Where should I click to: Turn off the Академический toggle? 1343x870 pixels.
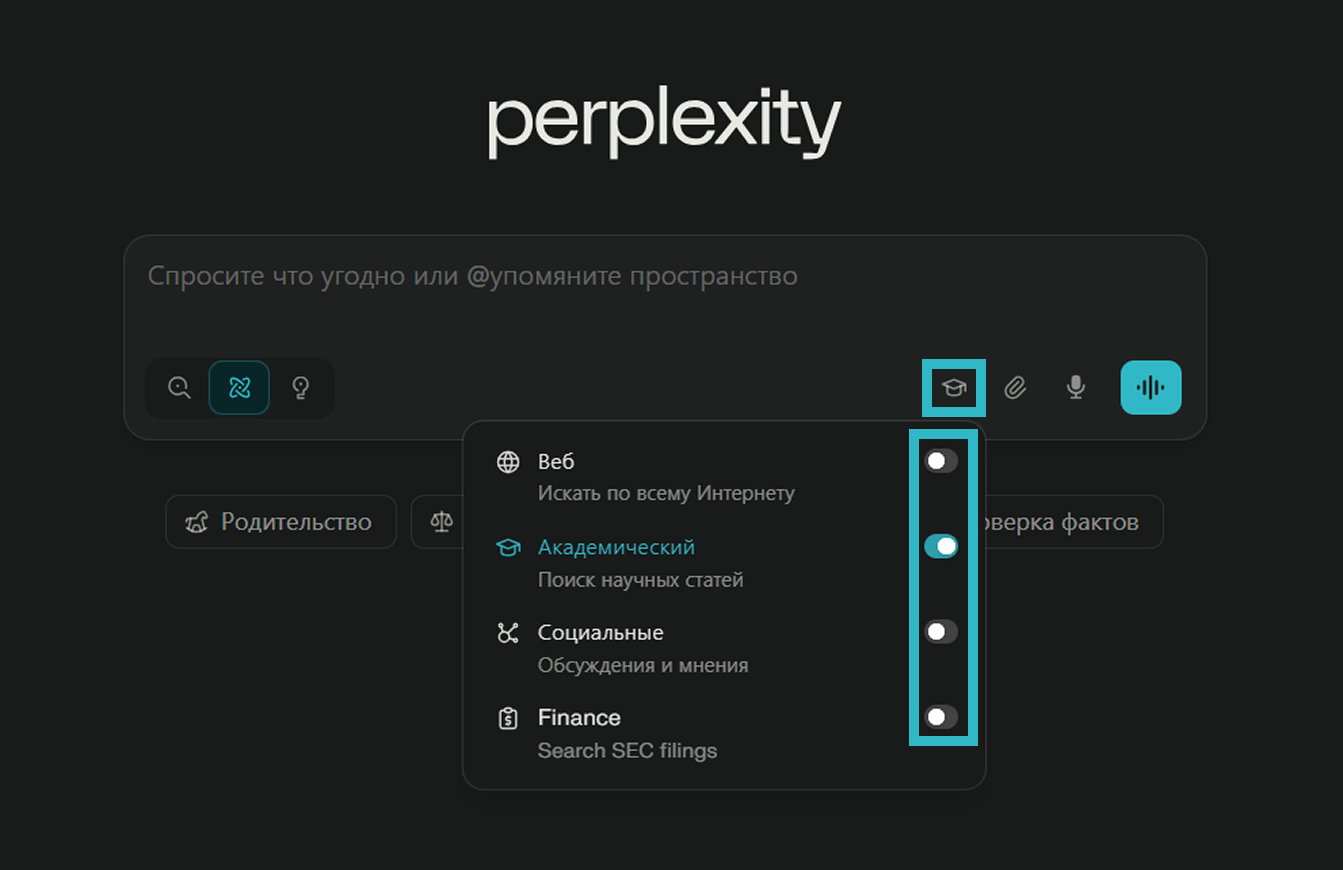[x=941, y=546]
